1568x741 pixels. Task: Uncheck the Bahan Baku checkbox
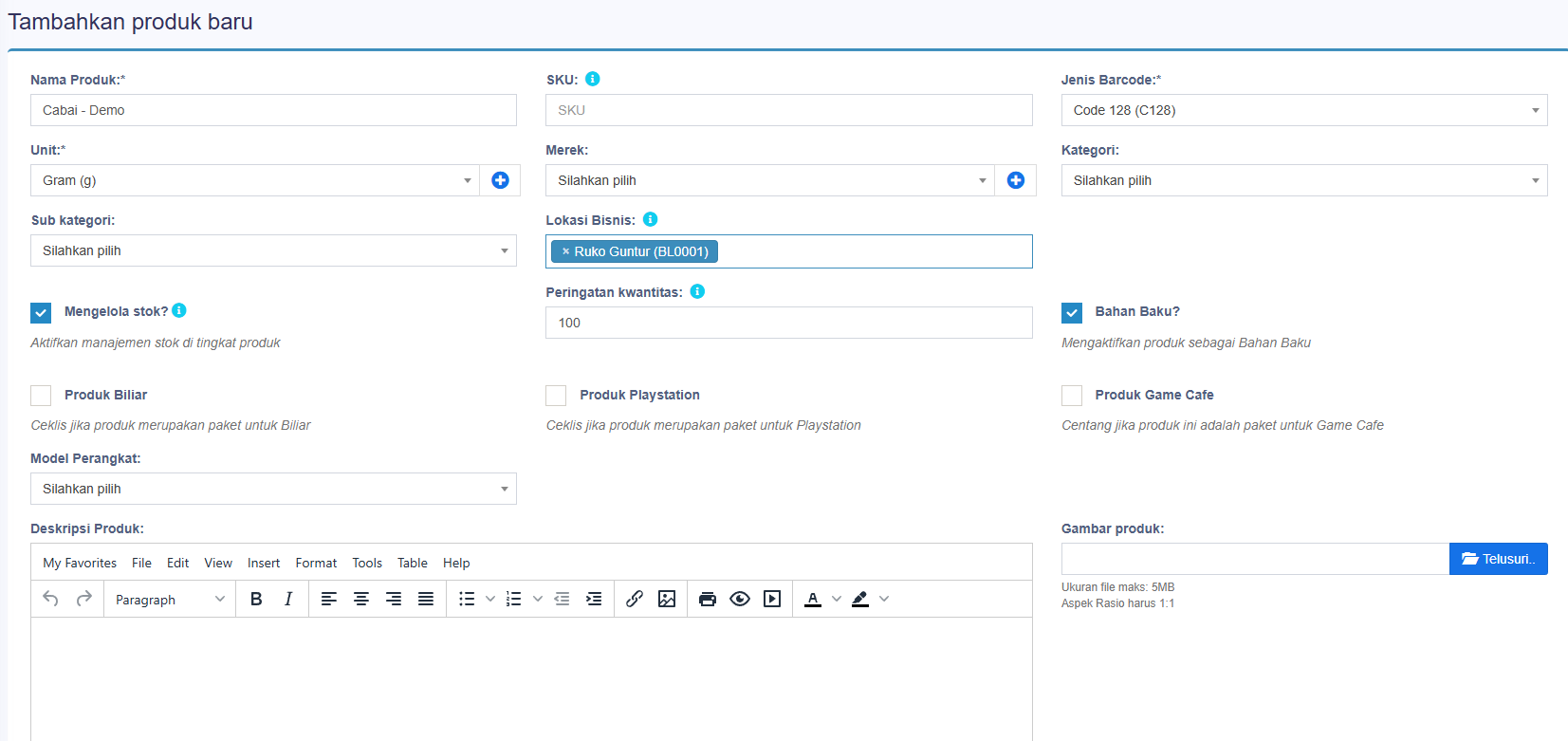pyautogui.click(x=1072, y=312)
